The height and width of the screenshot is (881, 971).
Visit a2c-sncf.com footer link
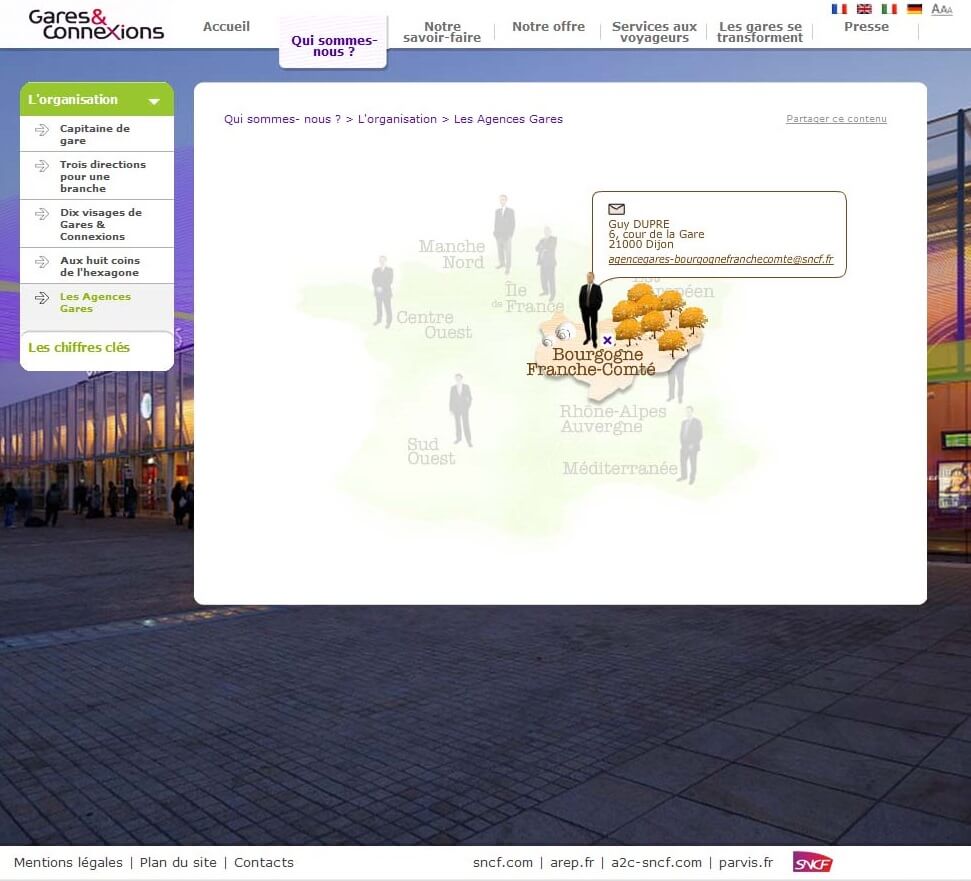[x=656, y=862]
